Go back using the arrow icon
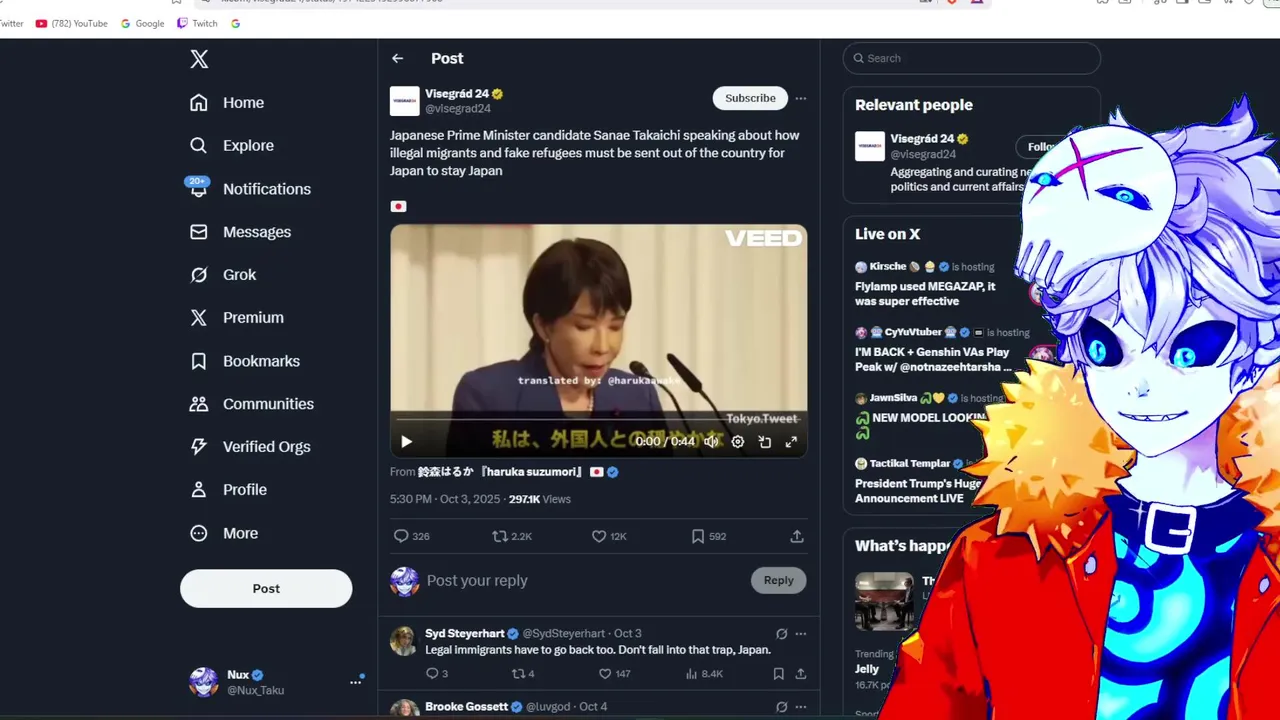 (x=398, y=59)
